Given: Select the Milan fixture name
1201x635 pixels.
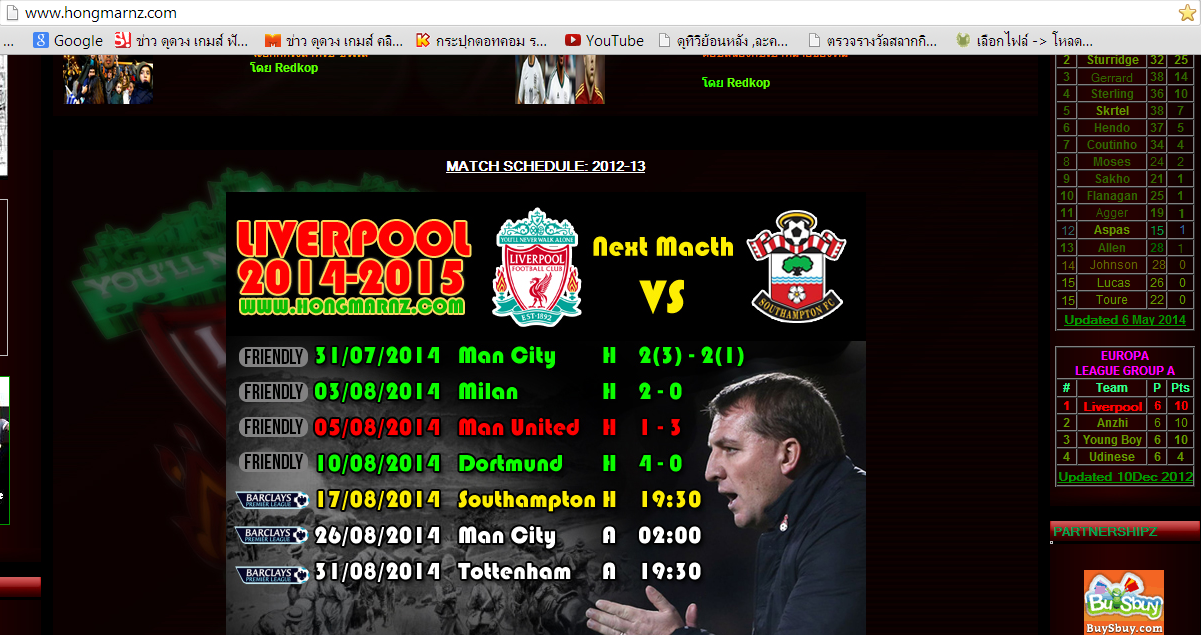Looking at the screenshot, I should pyautogui.click(x=488, y=392).
